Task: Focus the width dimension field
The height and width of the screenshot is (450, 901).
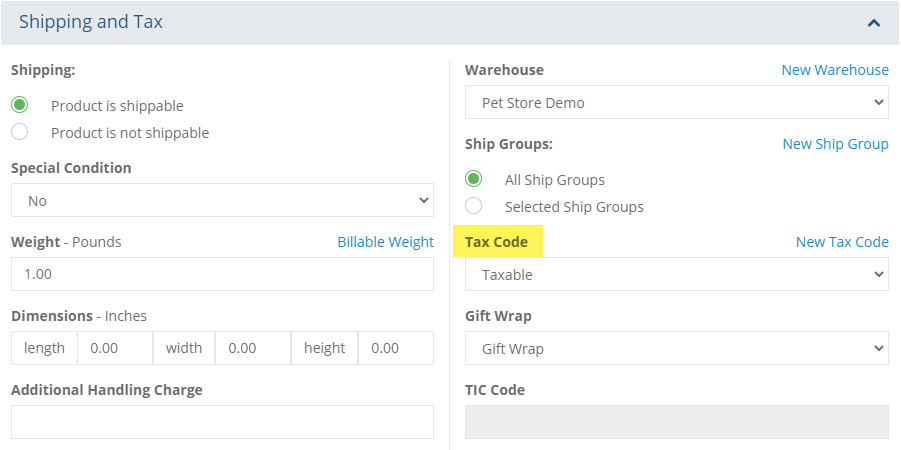Action: (254, 348)
